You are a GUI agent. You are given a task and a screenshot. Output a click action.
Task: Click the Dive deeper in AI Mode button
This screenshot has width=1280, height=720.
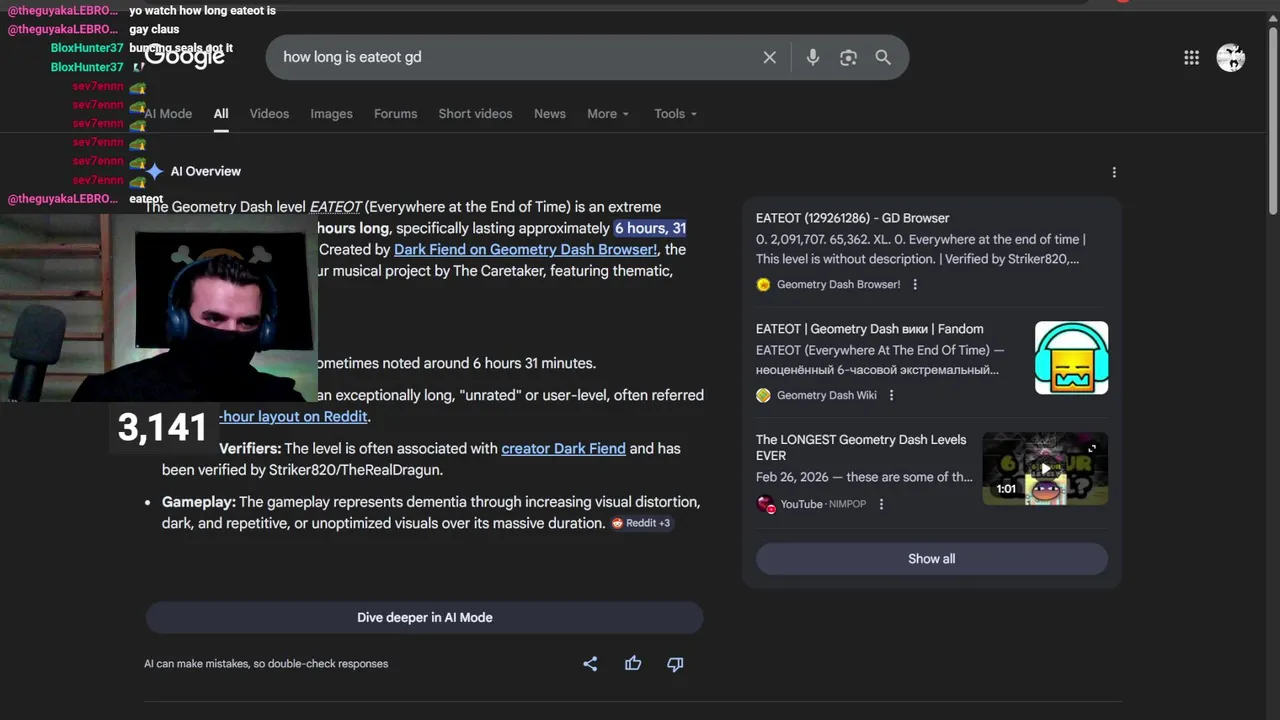point(424,617)
